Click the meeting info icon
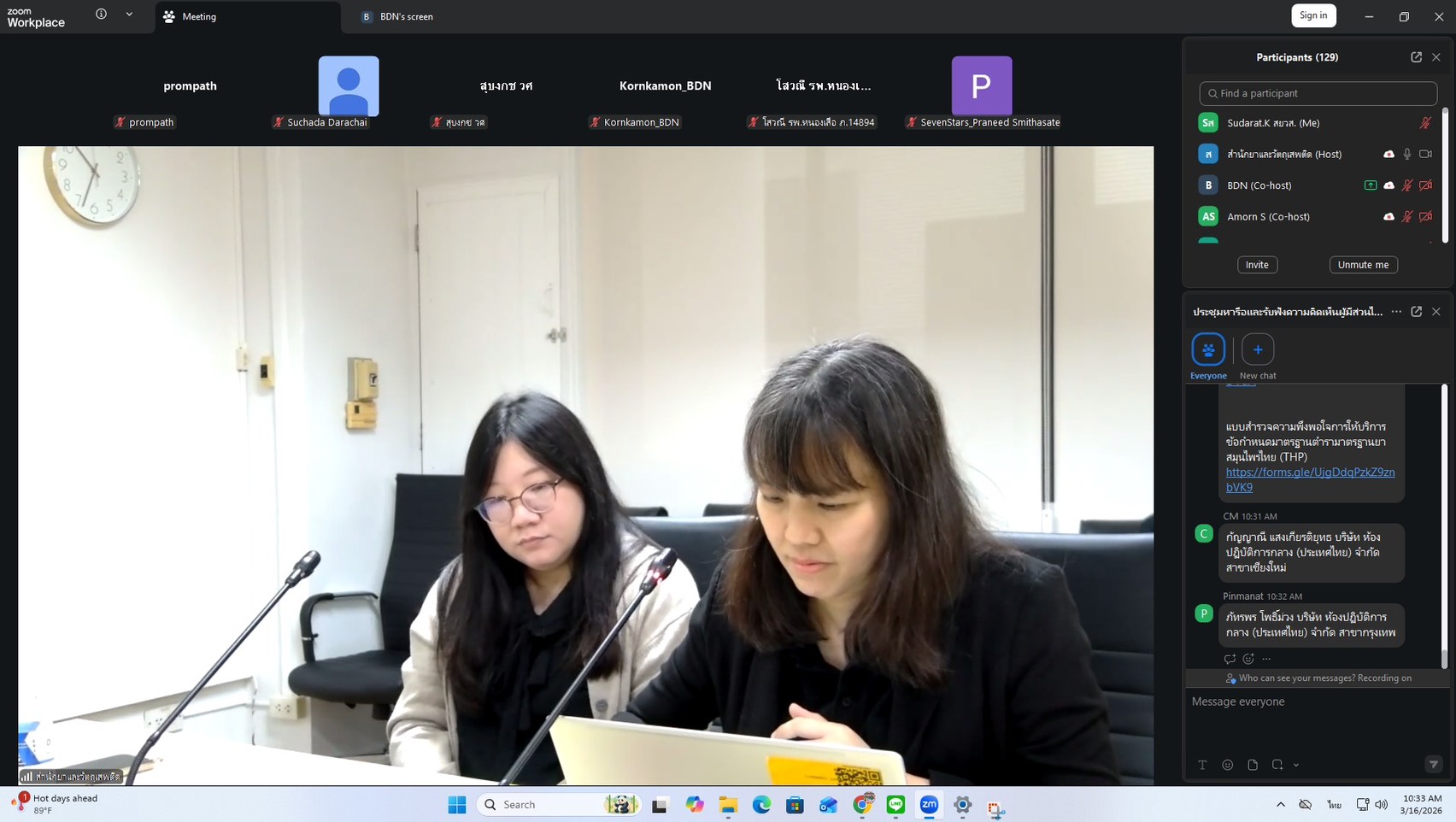This screenshot has height=822, width=1456. tap(101, 15)
